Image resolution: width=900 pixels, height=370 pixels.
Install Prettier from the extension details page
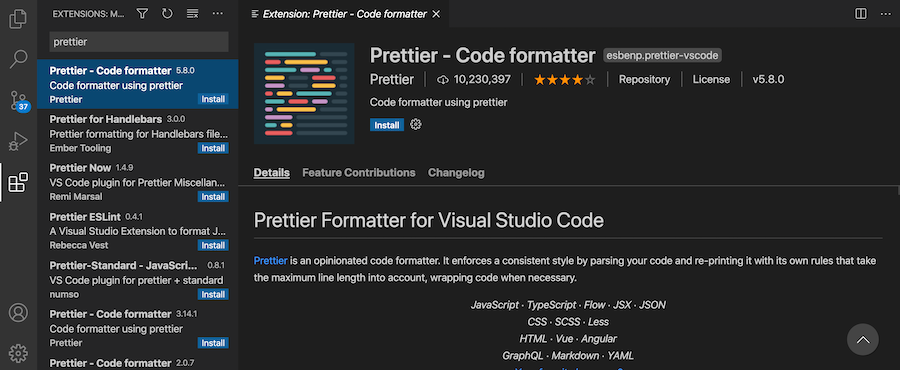point(387,125)
